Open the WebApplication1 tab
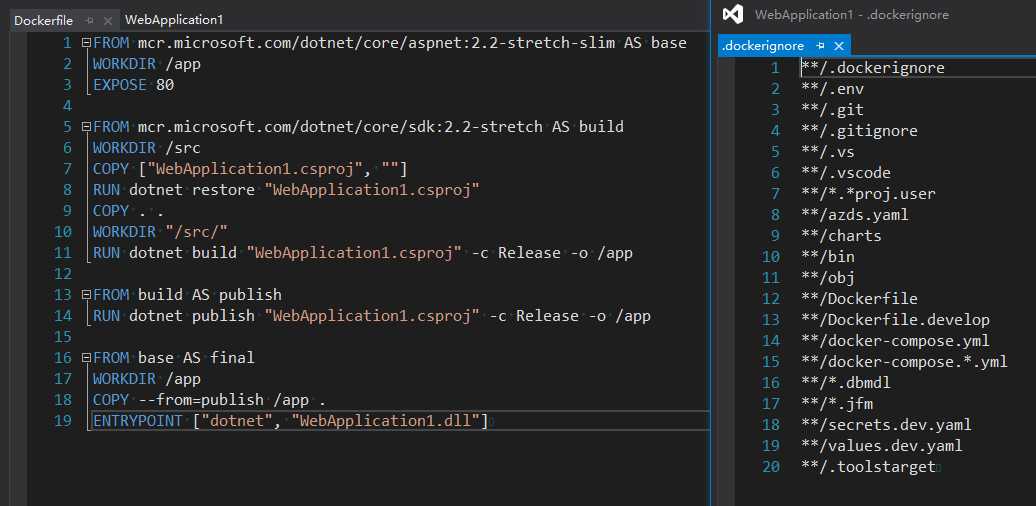Viewport: 1036px width, 506px height. (x=174, y=20)
